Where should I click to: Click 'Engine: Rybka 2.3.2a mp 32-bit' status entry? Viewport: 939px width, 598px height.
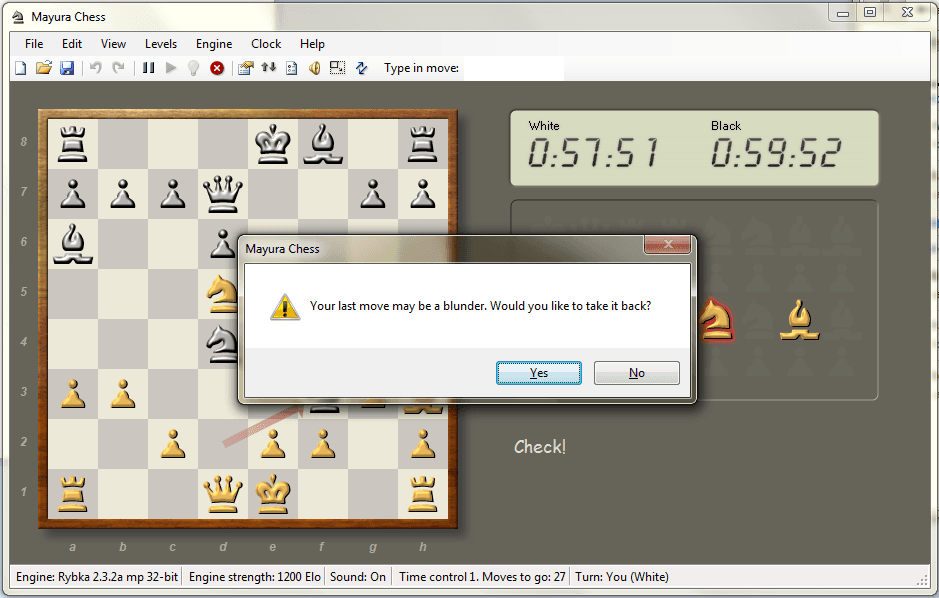click(97, 577)
